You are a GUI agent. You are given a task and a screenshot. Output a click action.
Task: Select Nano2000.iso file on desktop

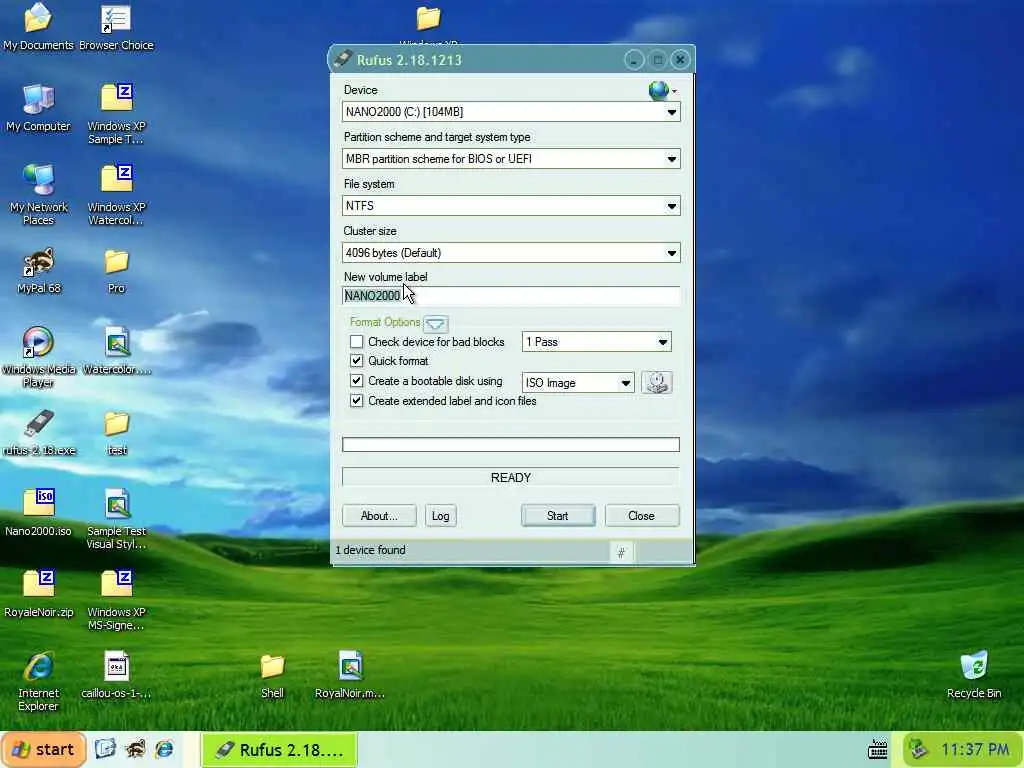tap(38, 513)
